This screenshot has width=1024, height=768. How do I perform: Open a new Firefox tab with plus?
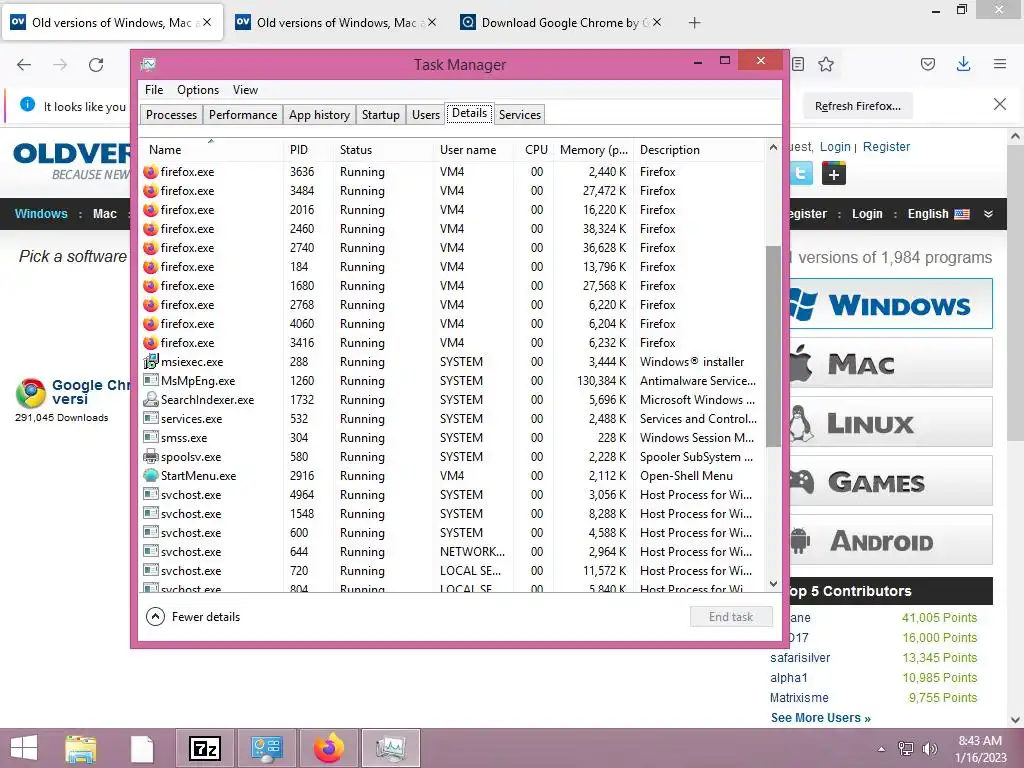[694, 23]
